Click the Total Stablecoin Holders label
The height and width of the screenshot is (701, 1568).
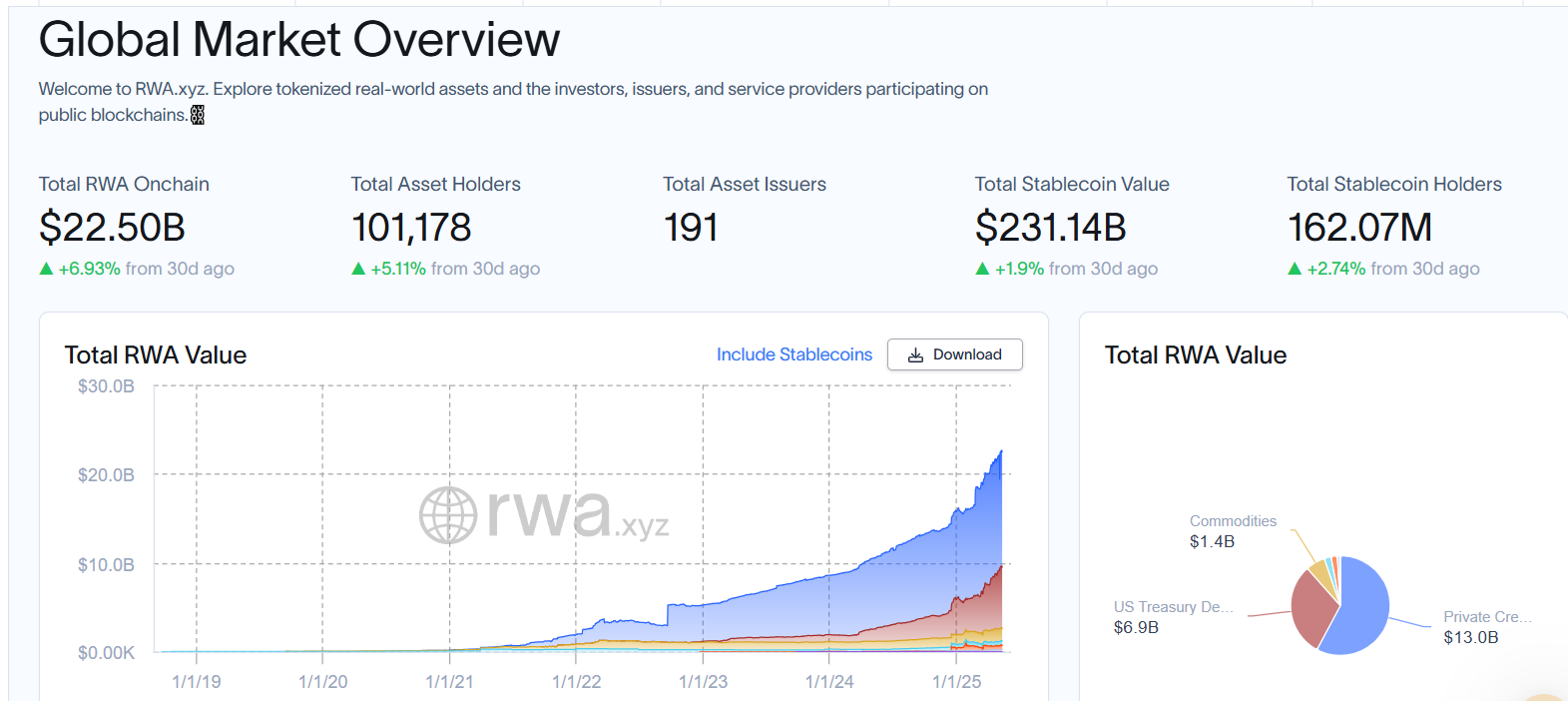[x=1394, y=184]
